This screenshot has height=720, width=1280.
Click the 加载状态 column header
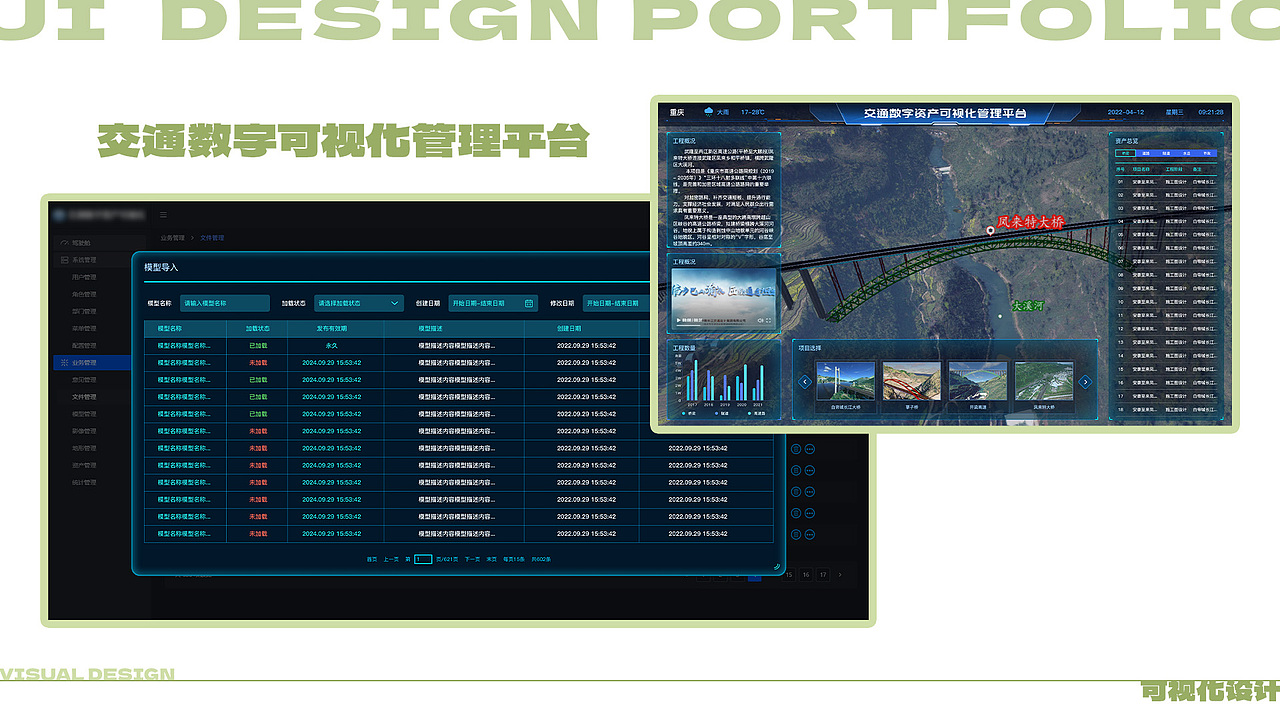258,328
